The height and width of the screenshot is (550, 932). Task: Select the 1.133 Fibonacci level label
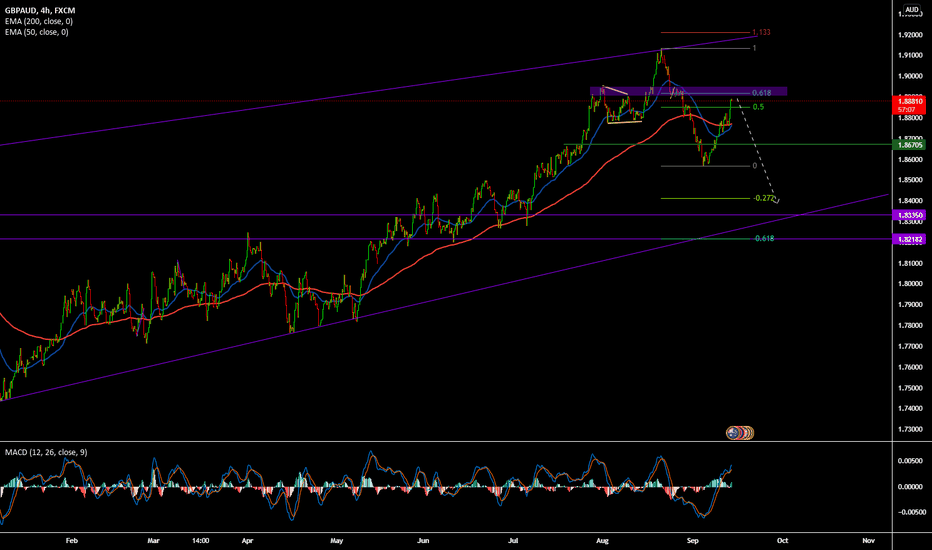click(x=761, y=33)
